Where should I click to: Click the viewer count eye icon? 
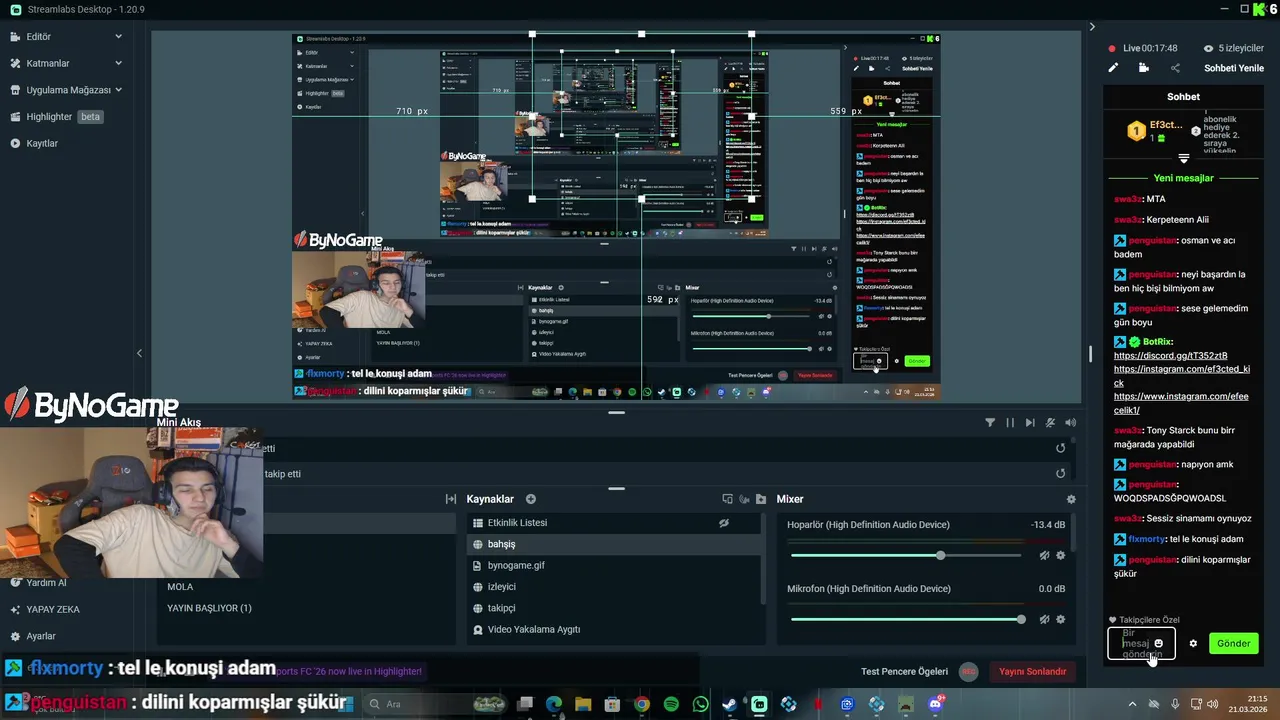pos(1208,48)
